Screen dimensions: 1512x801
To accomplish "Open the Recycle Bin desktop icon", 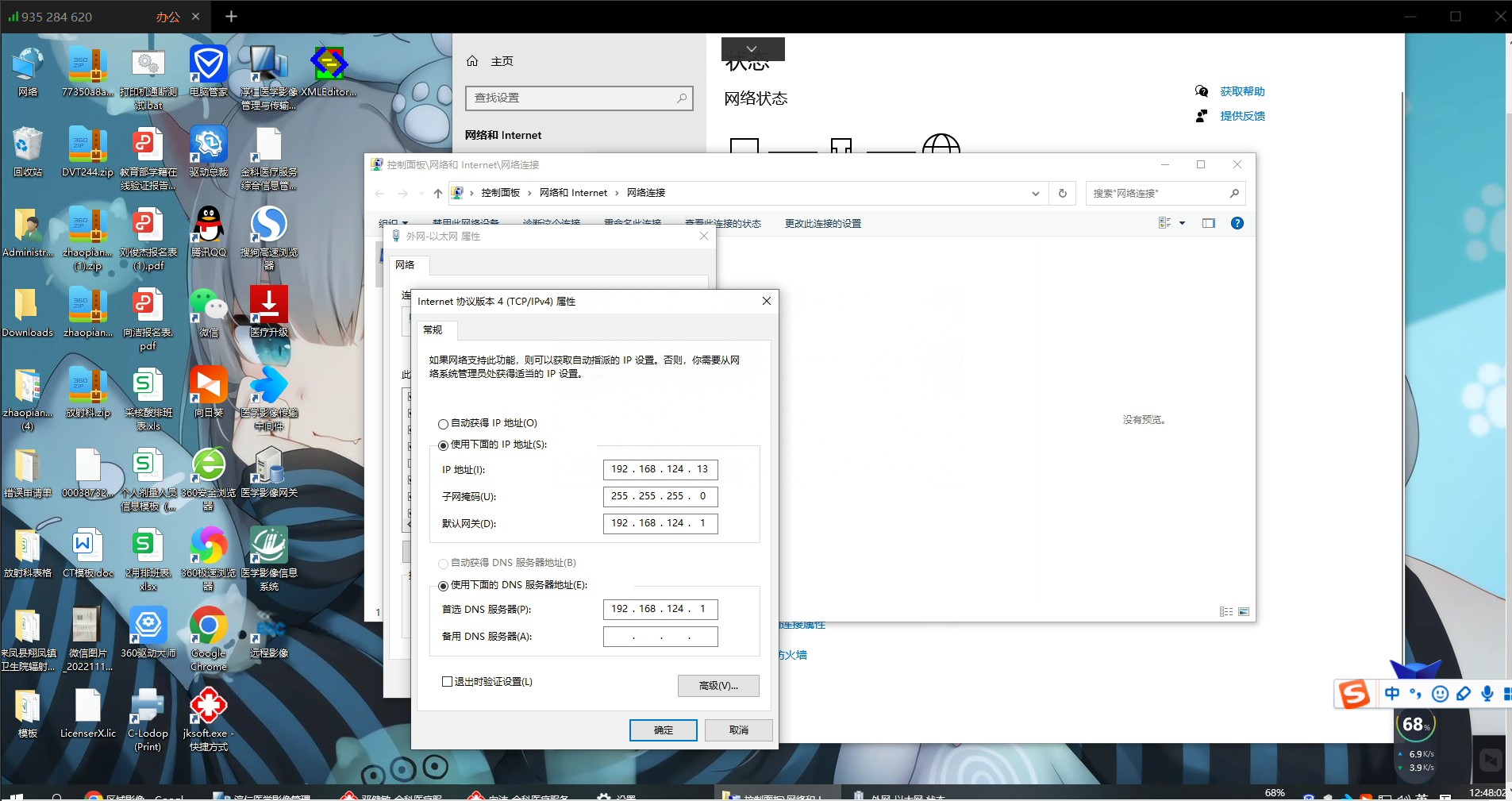I will pyautogui.click(x=28, y=147).
